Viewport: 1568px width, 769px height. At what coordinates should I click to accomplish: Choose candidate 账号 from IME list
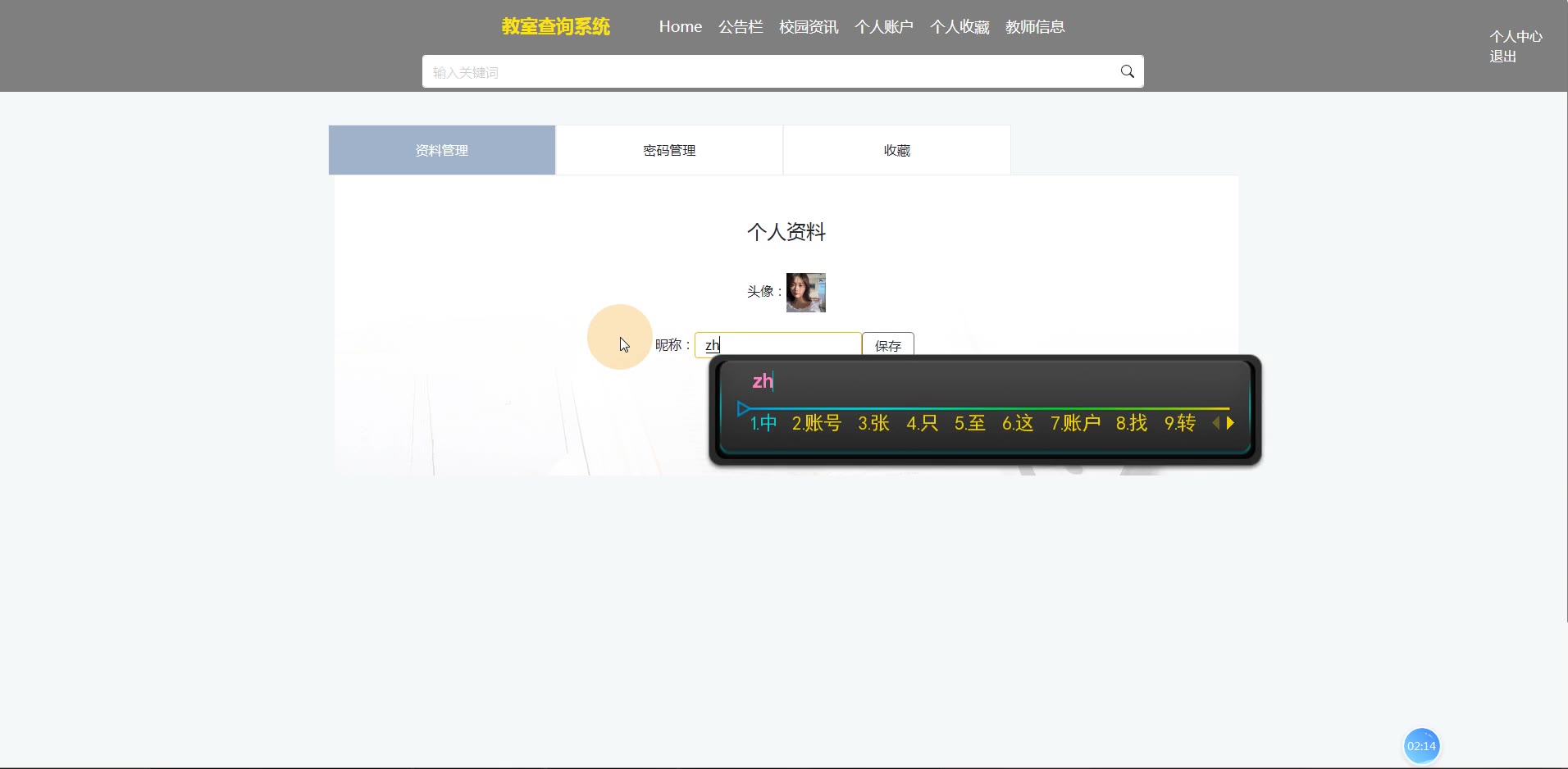coord(817,423)
